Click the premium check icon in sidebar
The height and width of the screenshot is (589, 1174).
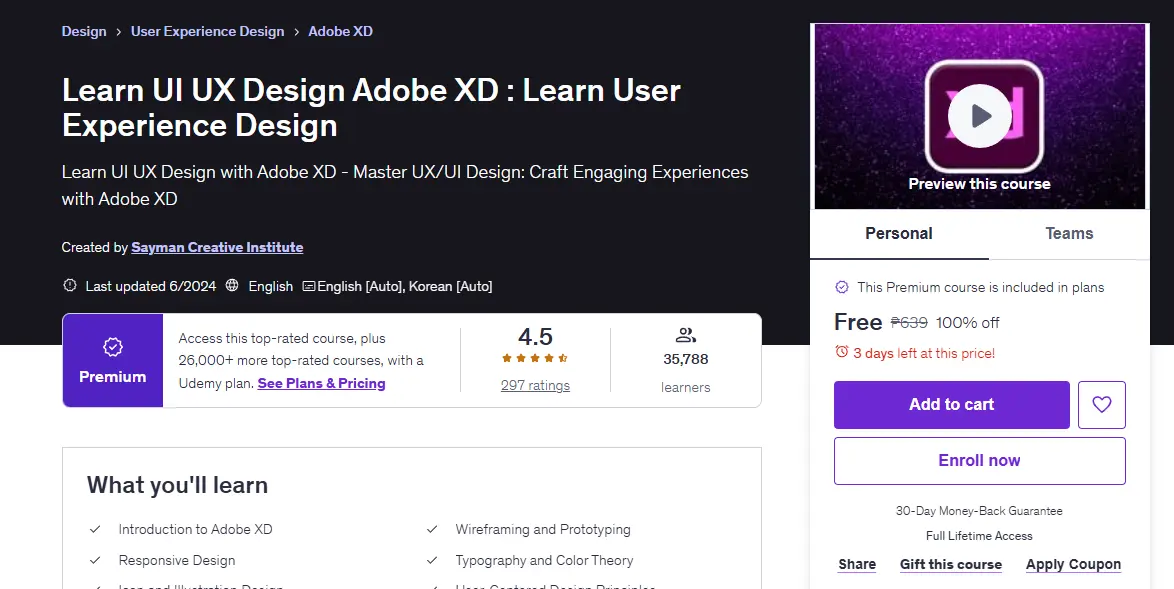click(842, 287)
